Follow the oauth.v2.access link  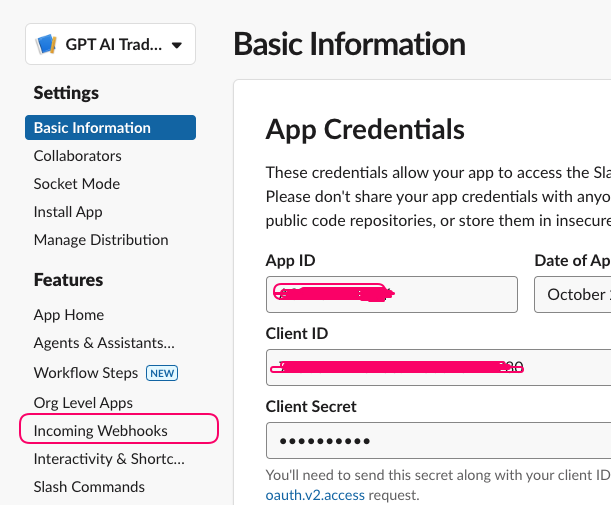[x=315, y=495]
